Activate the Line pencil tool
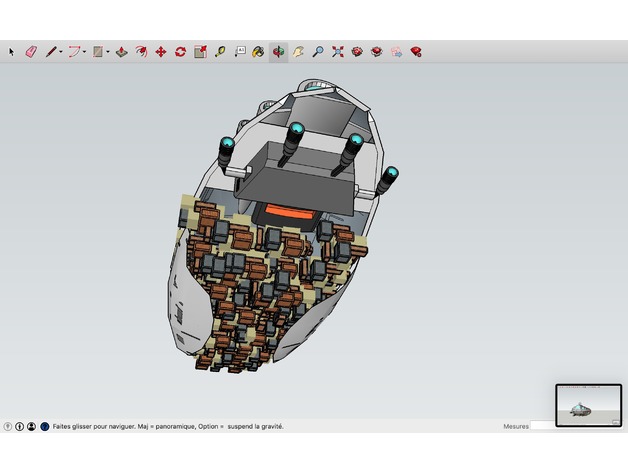The height and width of the screenshot is (472, 628). click(51, 52)
